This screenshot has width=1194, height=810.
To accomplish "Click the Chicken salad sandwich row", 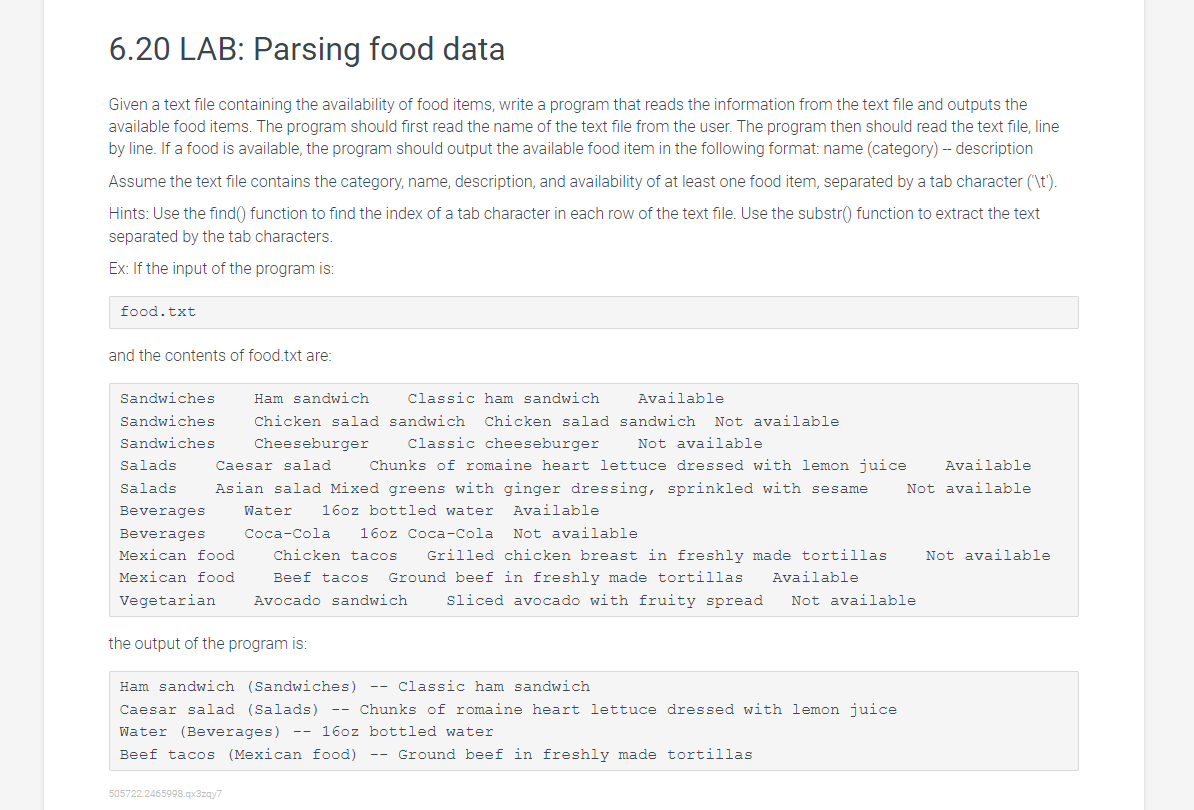I will pos(479,422).
